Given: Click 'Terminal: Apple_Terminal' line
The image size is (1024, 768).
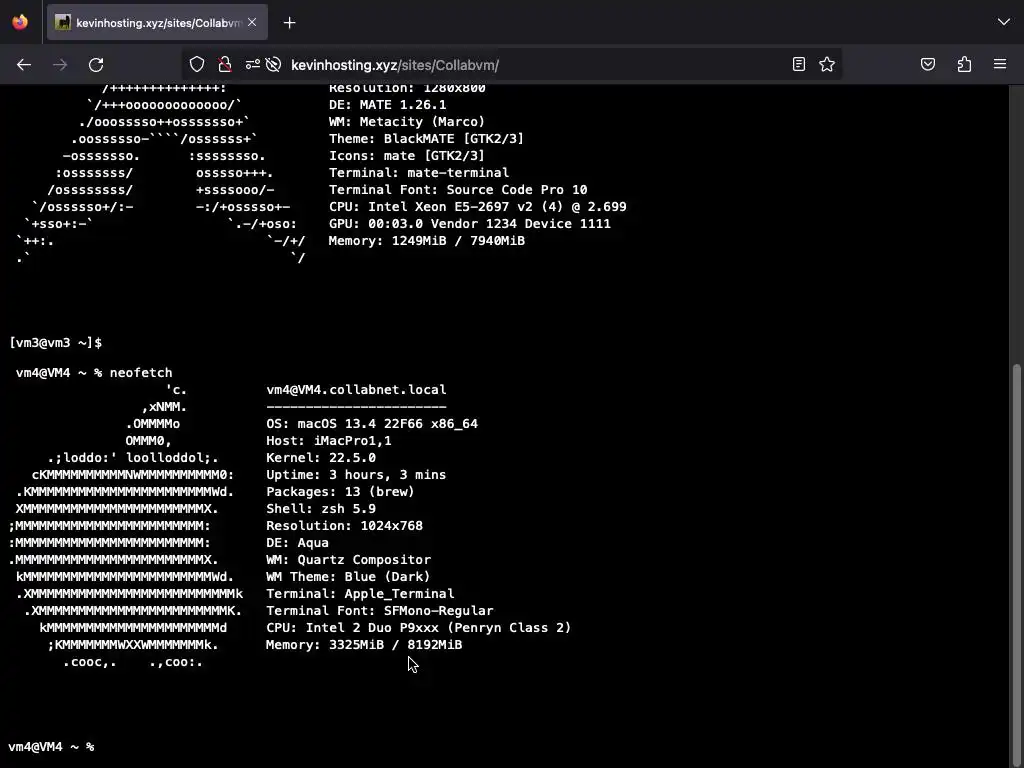Looking at the screenshot, I should point(360,594).
